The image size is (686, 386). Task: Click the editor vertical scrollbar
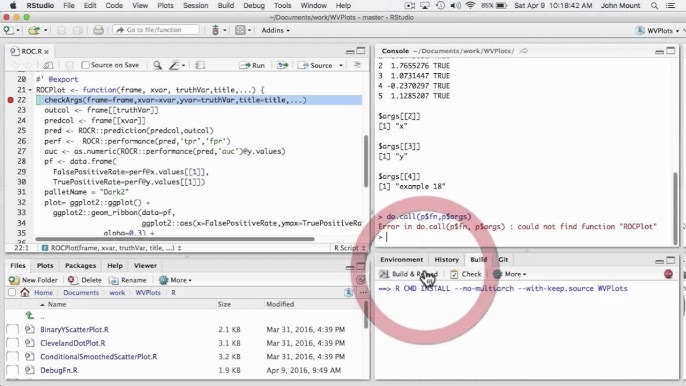tap(366, 161)
